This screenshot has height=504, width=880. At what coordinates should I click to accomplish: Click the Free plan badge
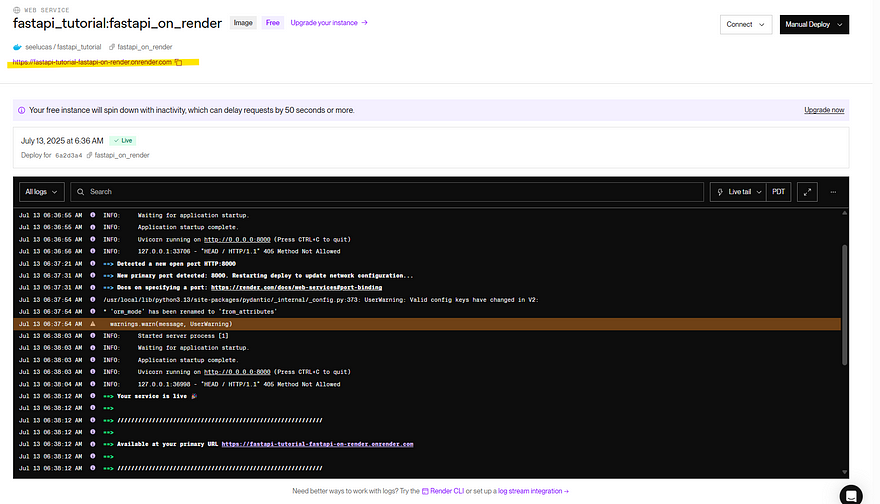click(x=273, y=23)
